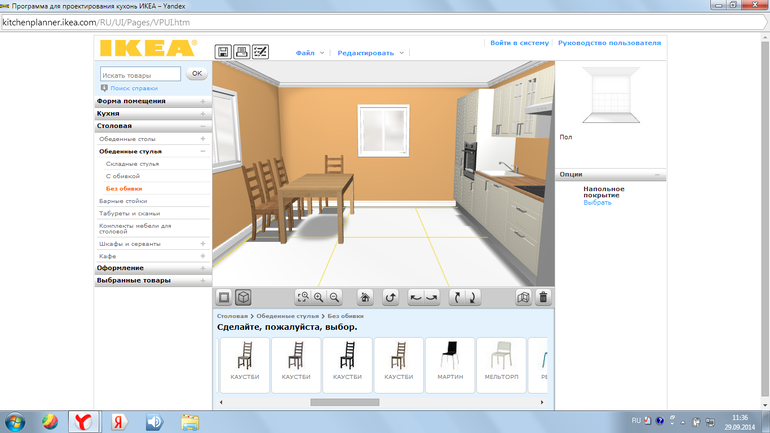Select Складные стулья subcategory

tap(132, 163)
